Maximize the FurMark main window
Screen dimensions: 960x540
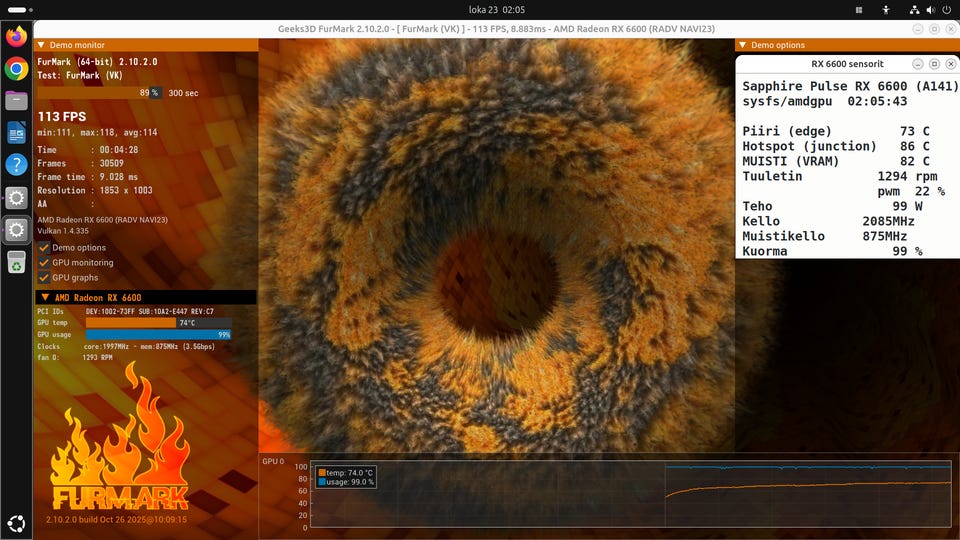(934, 29)
